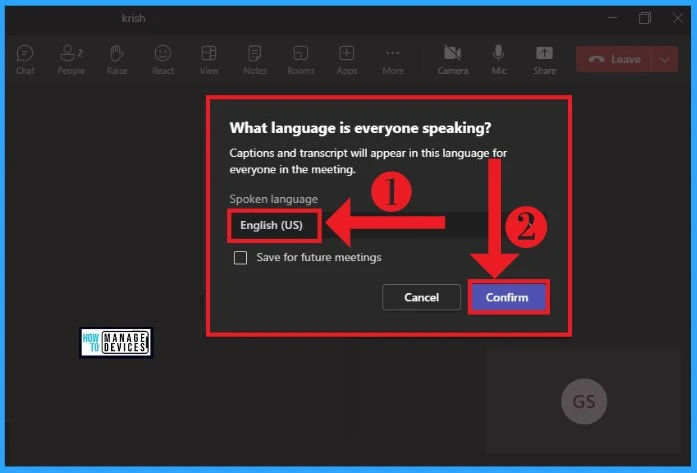Open breakout Rooms
This screenshot has width=697, height=473.
point(301,60)
